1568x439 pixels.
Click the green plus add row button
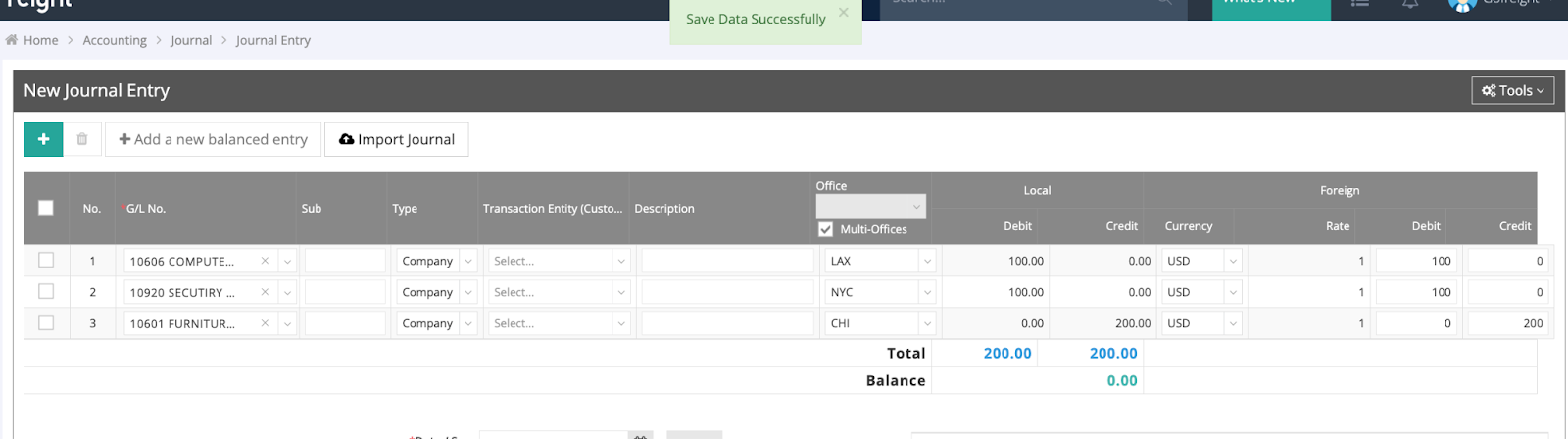(43, 139)
